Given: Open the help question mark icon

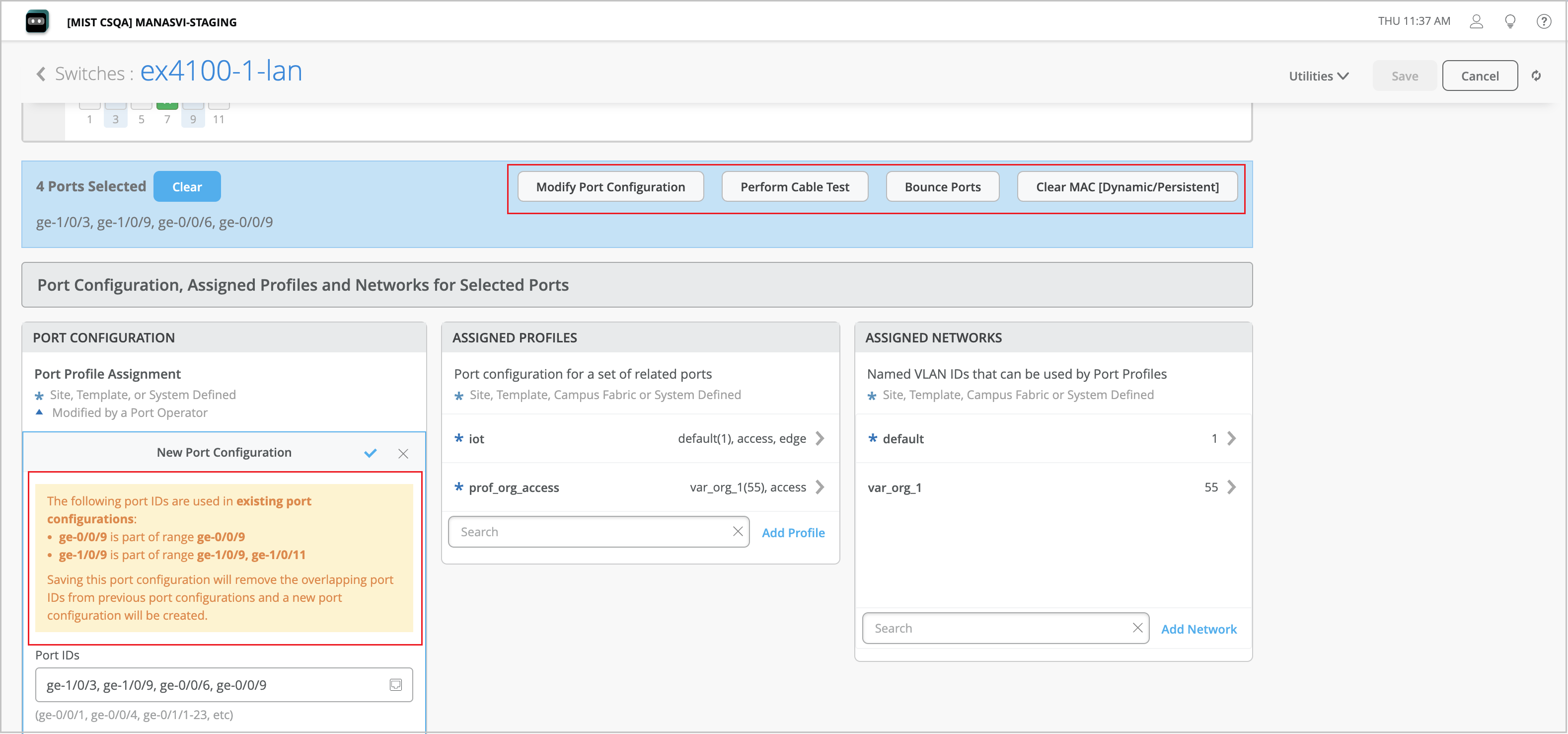Looking at the screenshot, I should pyautogui.click(x=1543, y=22).
